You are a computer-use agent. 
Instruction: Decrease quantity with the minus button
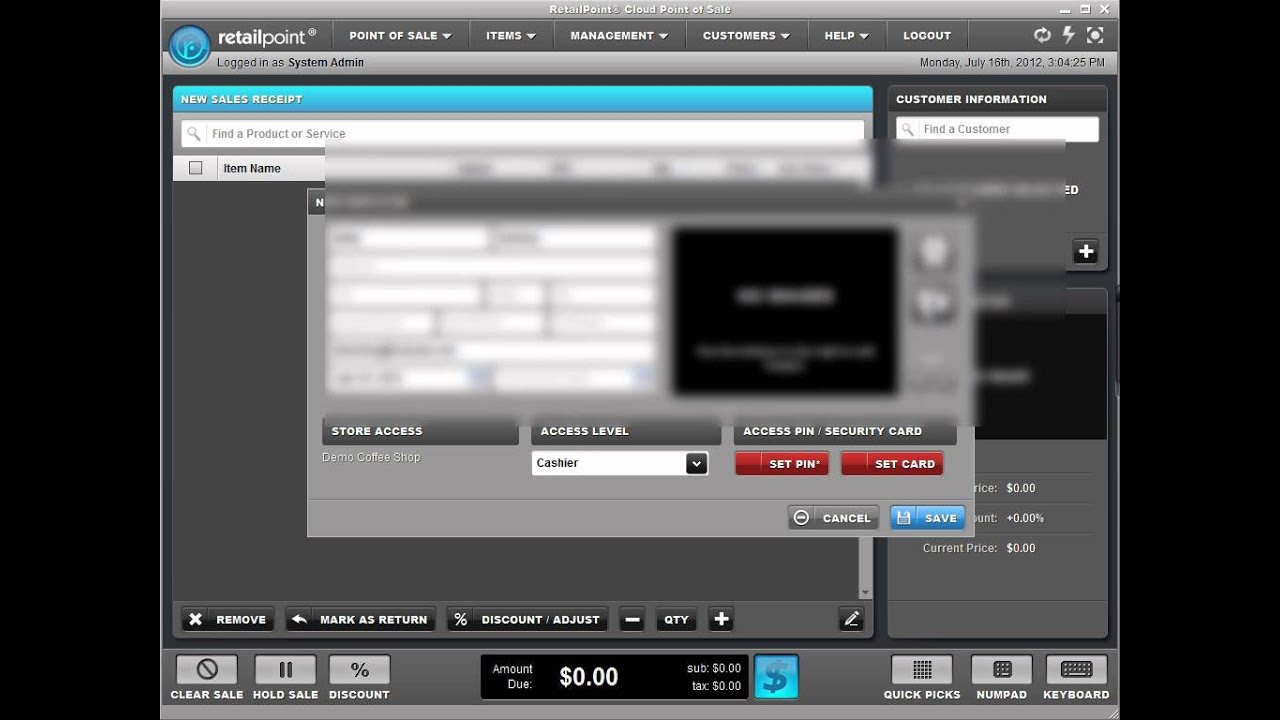632,619
